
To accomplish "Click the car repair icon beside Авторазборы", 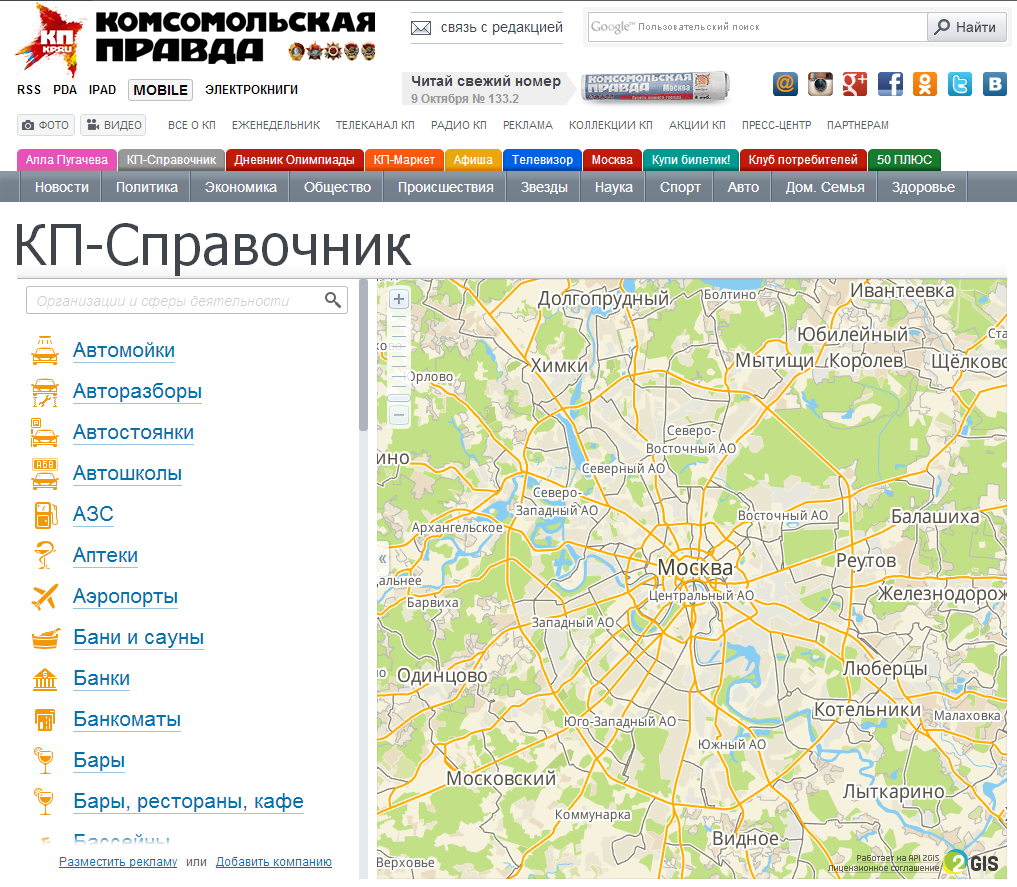I will point(45,392).
